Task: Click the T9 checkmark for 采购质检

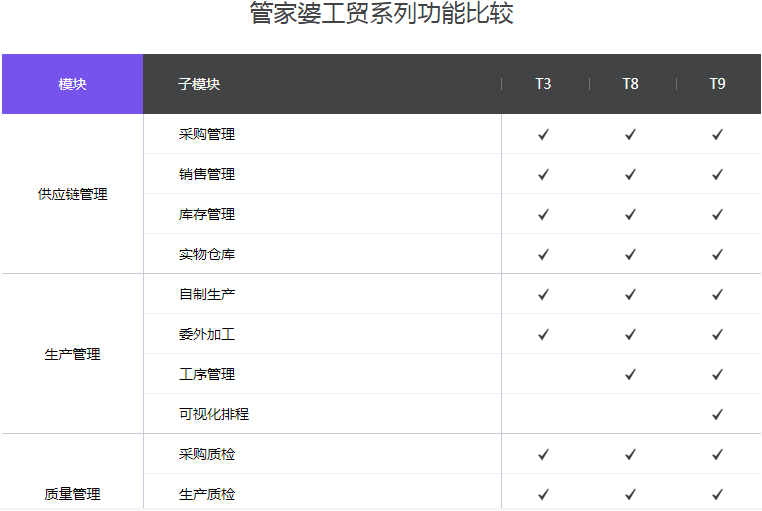Action: (x=717, y=454)
